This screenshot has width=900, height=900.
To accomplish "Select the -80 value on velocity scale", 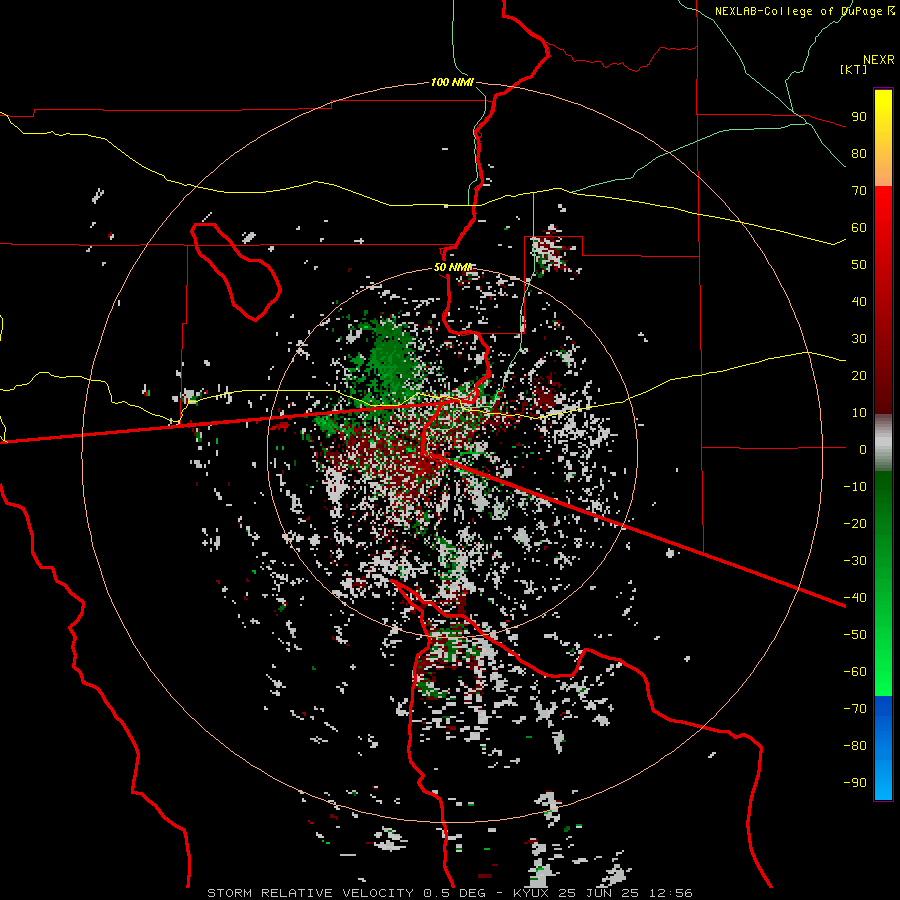I will coord(855,746).
